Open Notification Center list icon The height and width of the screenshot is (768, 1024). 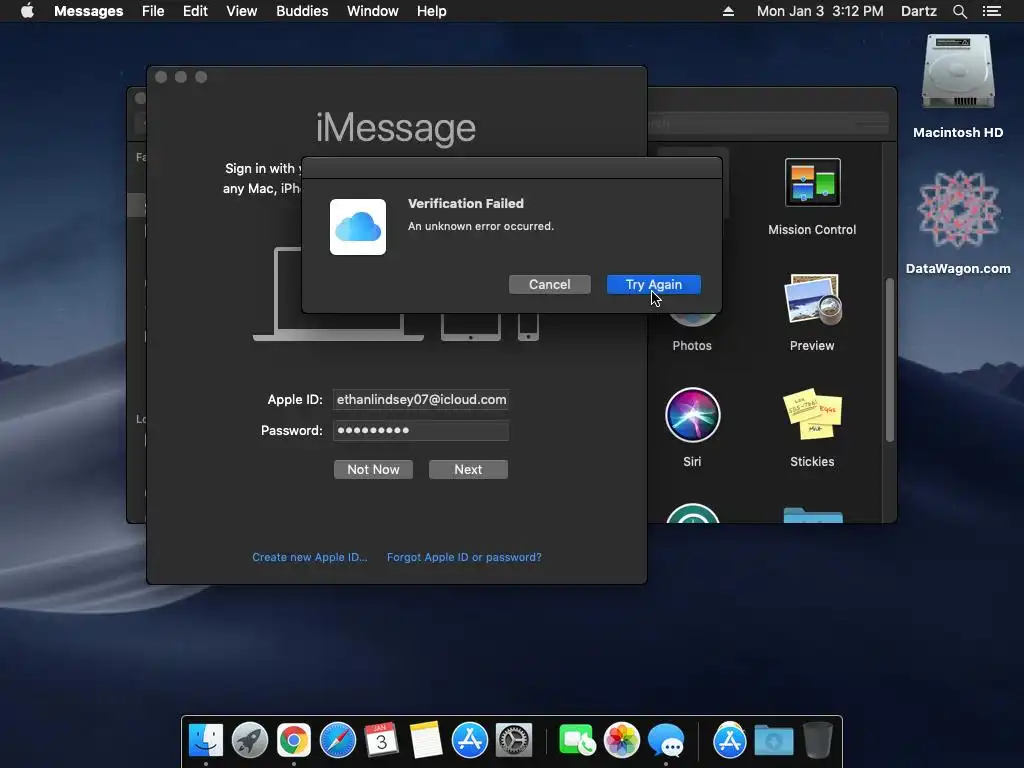tap(991, 11)
